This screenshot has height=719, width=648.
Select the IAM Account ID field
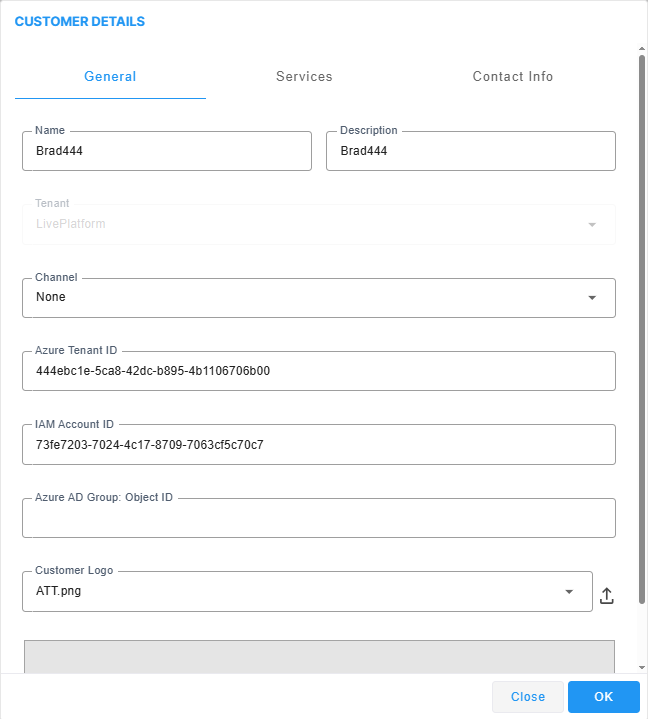(318, 444)
